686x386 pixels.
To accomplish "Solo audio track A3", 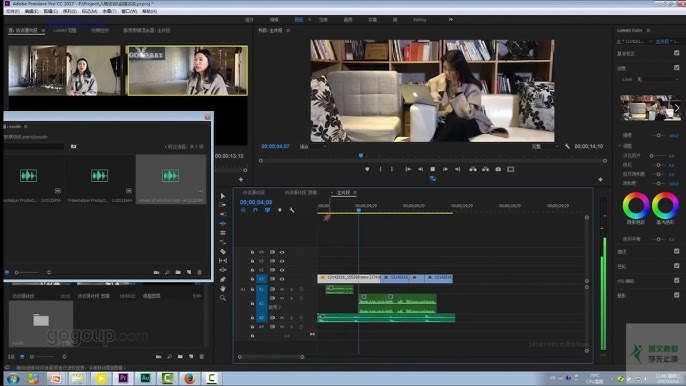I will coord(291,318).
